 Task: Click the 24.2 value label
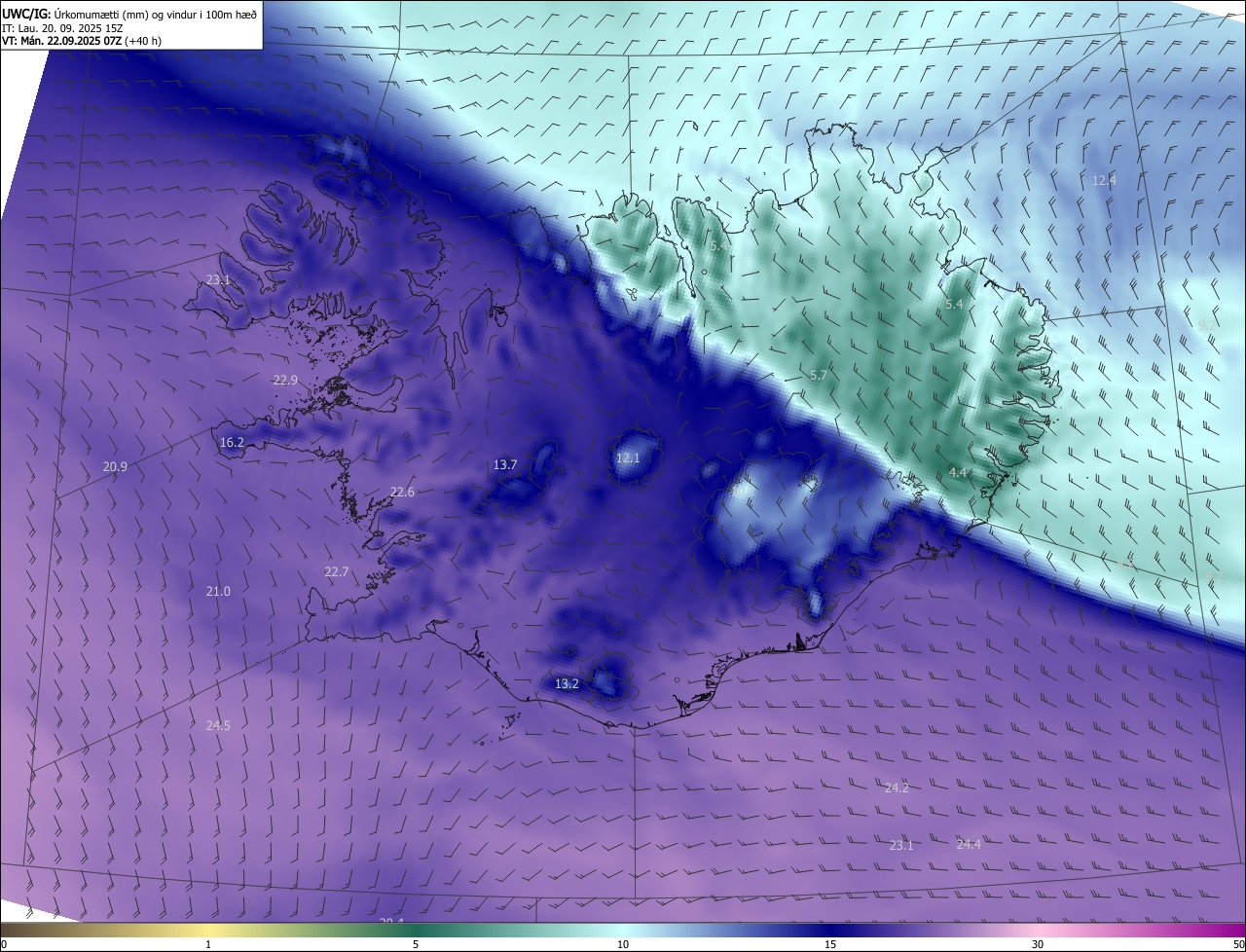(x=897, y=787)
